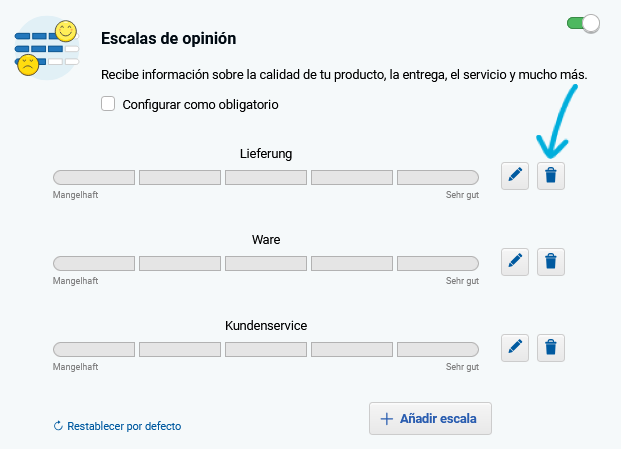This screenshot has height=449, width=621.
Task: Click the 'Restablecer por defecto' link
Action: pos(117,426)
